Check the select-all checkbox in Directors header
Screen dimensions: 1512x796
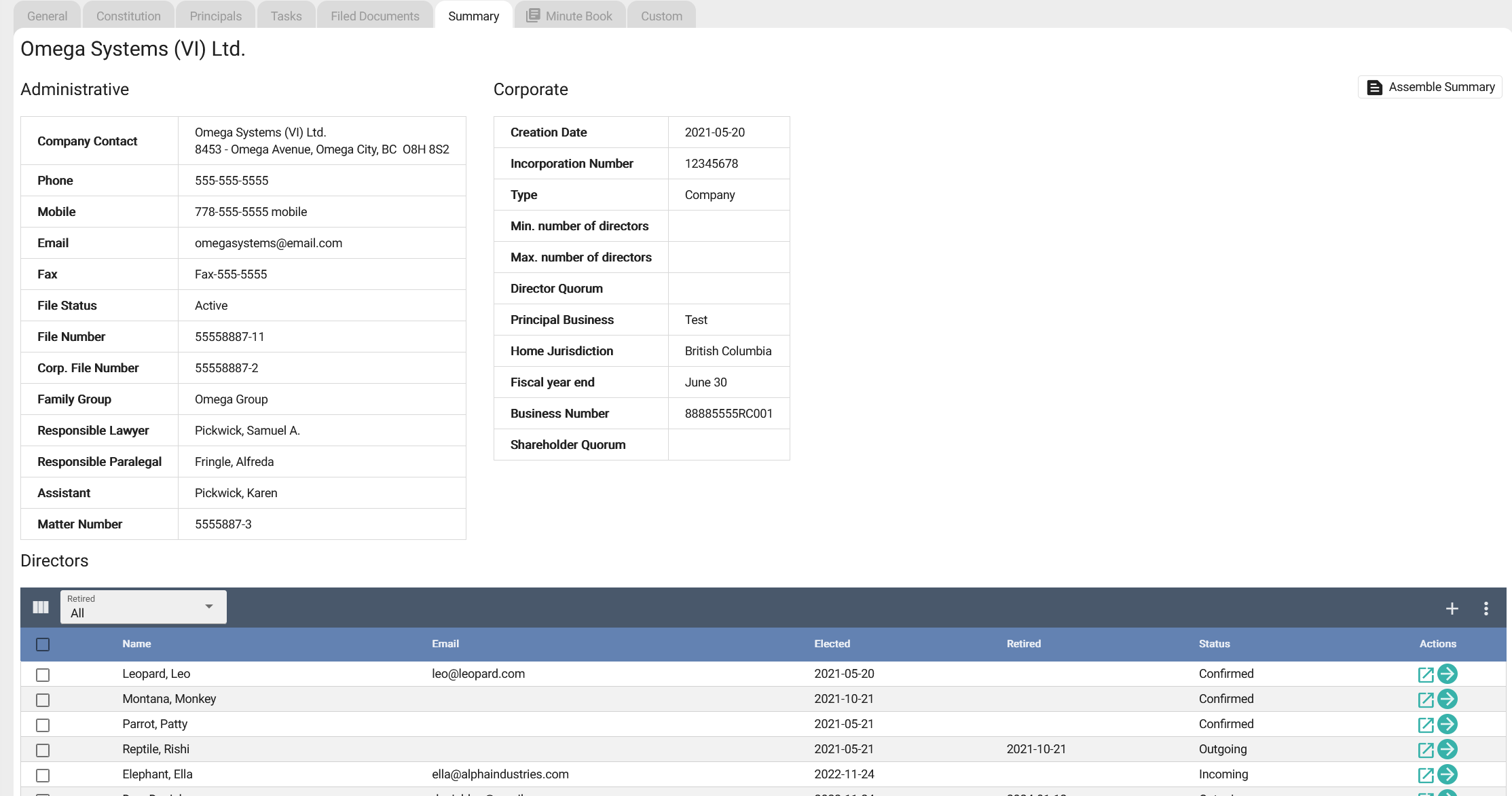(43, 644)
